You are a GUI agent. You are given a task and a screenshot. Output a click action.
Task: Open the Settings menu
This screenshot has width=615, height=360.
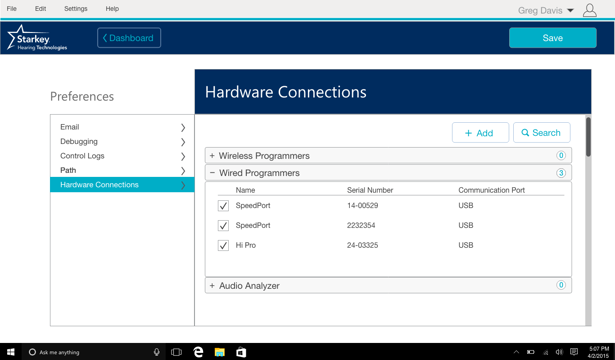tap(76, 9)
